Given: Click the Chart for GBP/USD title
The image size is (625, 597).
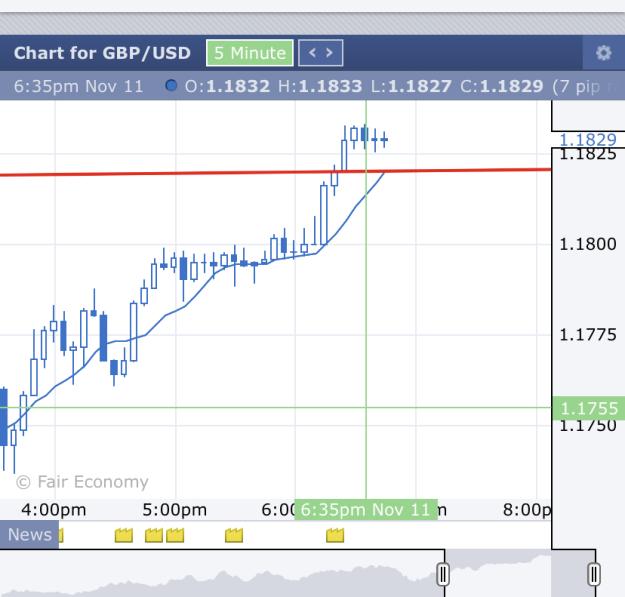Looking at the screenshot, I should tap(102, 53).
